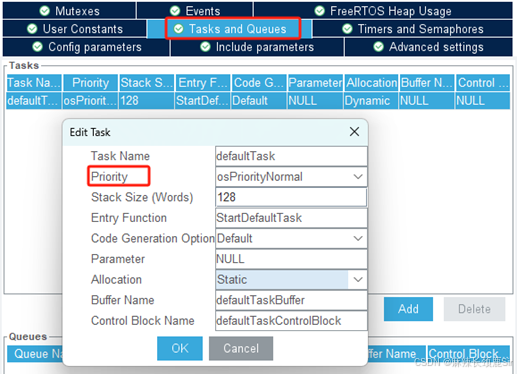
Task: Expand Code Generation Option dropdown arrow
Action: pyautogui.click(x=358, y=238)
